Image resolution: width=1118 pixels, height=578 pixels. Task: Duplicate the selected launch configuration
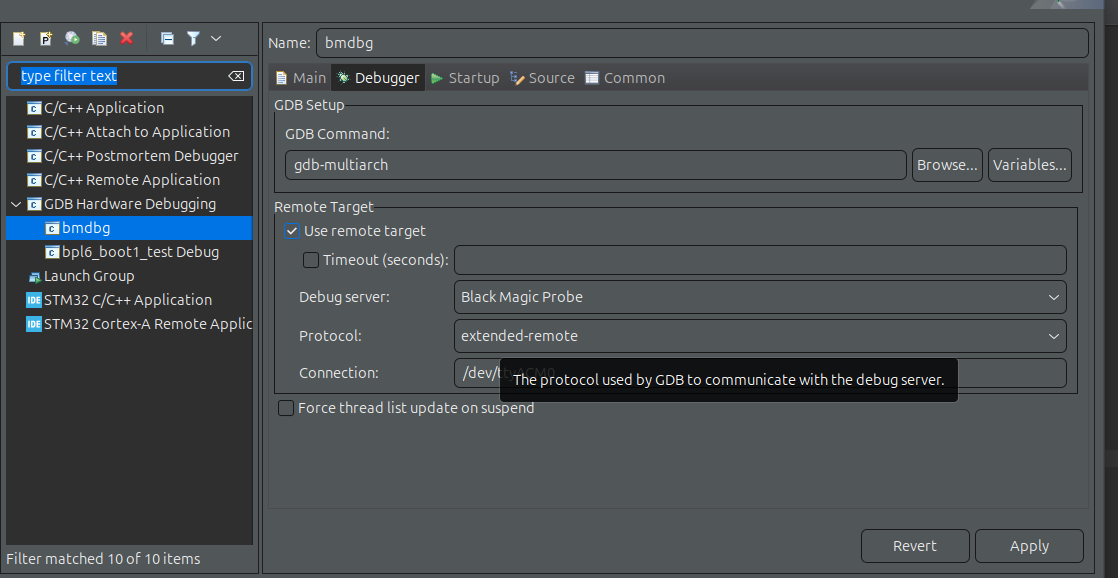pyautogui.click(x=99, y=38)
